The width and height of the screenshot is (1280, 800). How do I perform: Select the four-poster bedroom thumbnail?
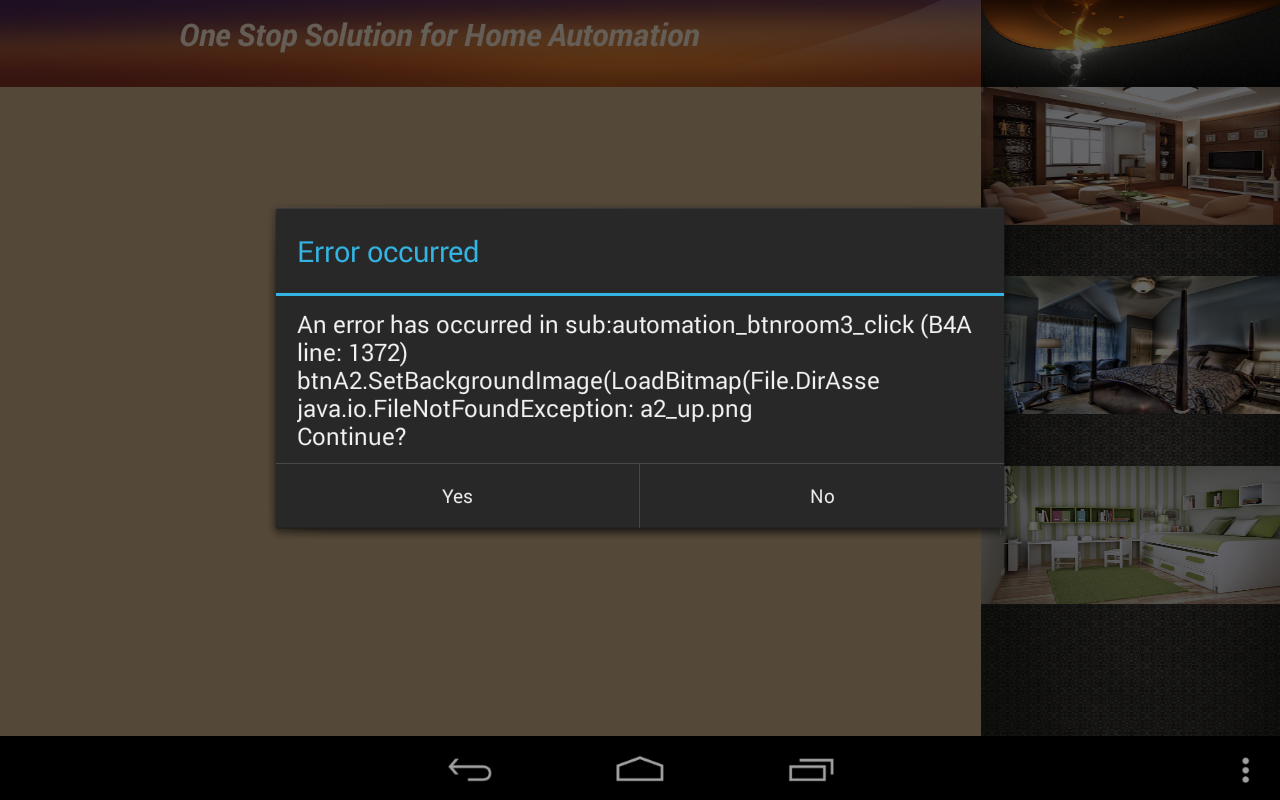pos(1142,345)
